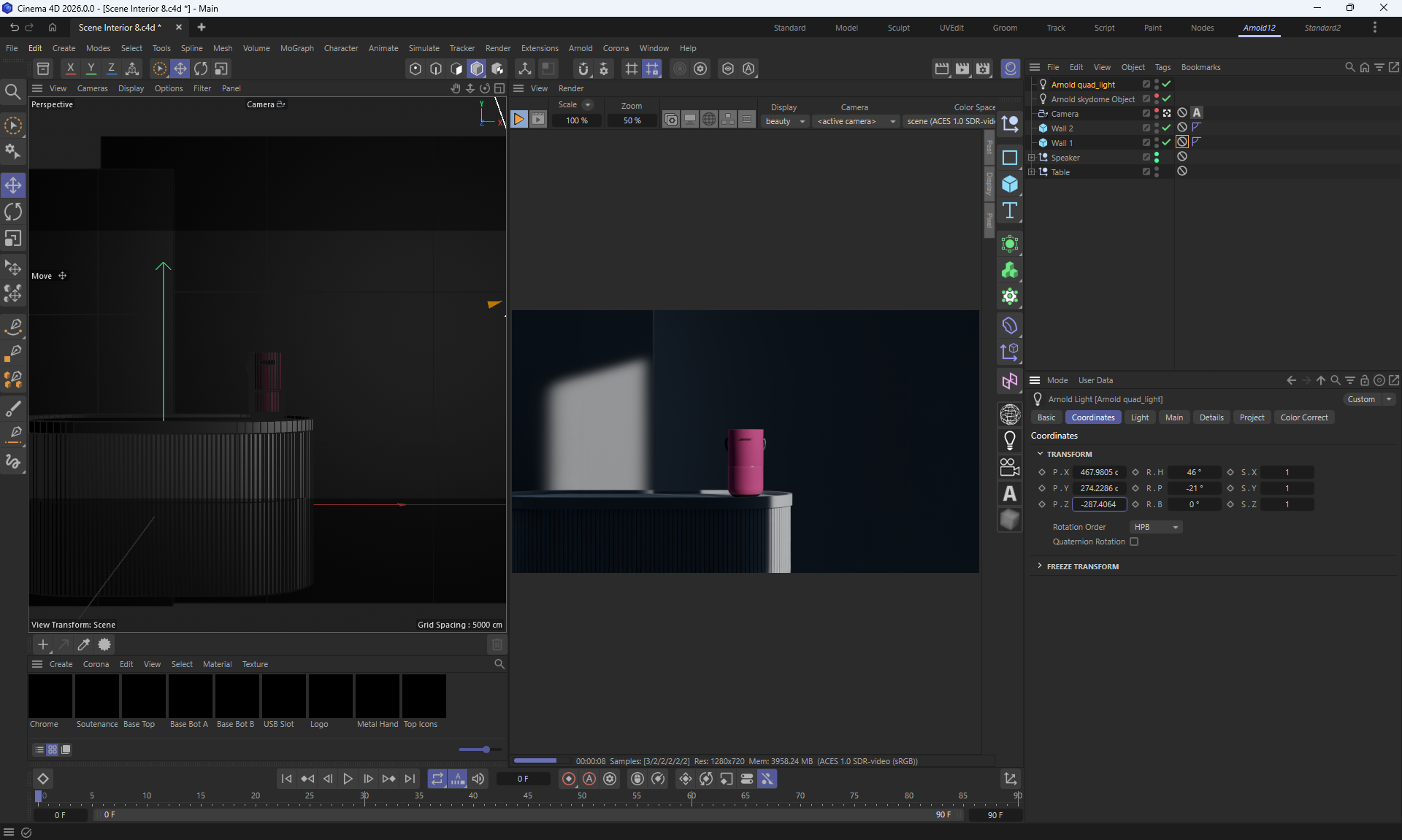Switch to the Light tab
The width and height of the screenshot is (1402, 840).
pos(1139,417)
